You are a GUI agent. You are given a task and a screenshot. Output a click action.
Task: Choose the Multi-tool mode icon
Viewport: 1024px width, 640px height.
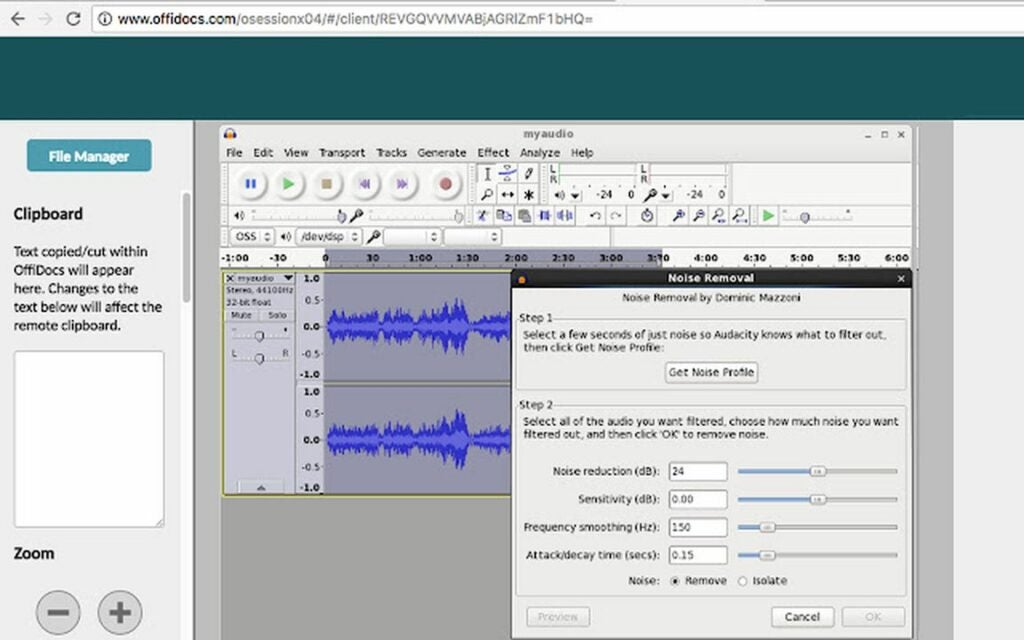pyautogui.click(x=528, y=192)
